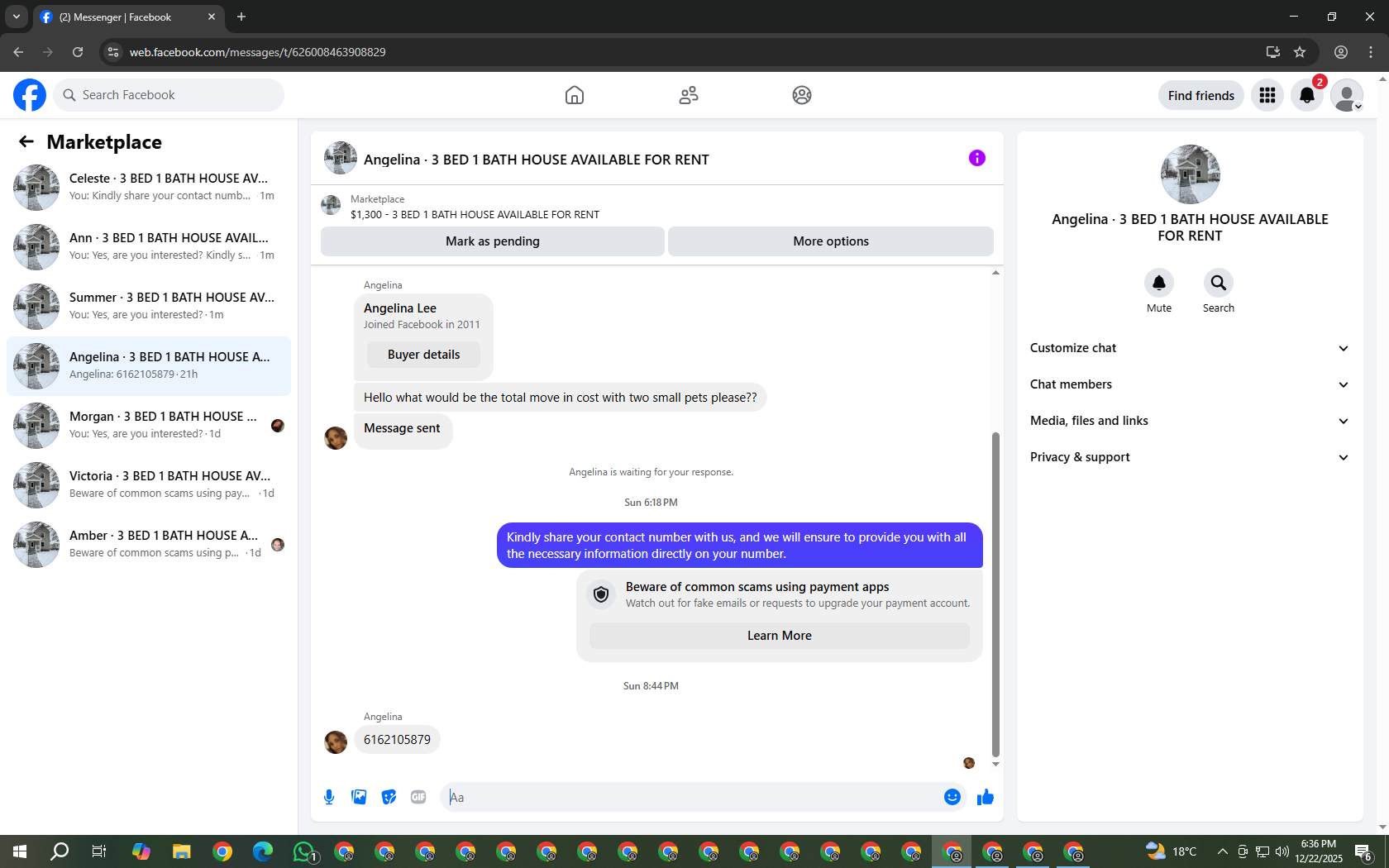1389x868 pixels.
Task: Open More options for the listing
Action: point(831,241)
